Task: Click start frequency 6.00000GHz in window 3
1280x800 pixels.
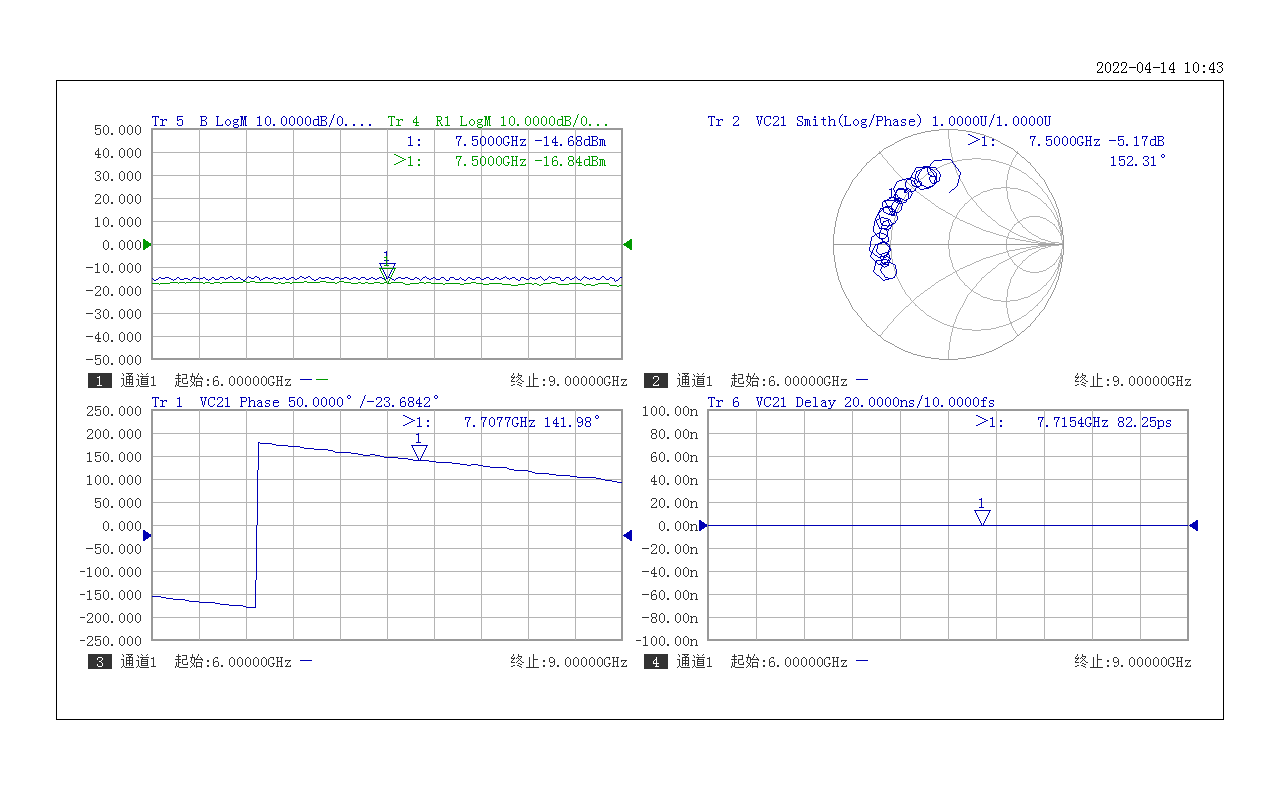Action: 233,662
